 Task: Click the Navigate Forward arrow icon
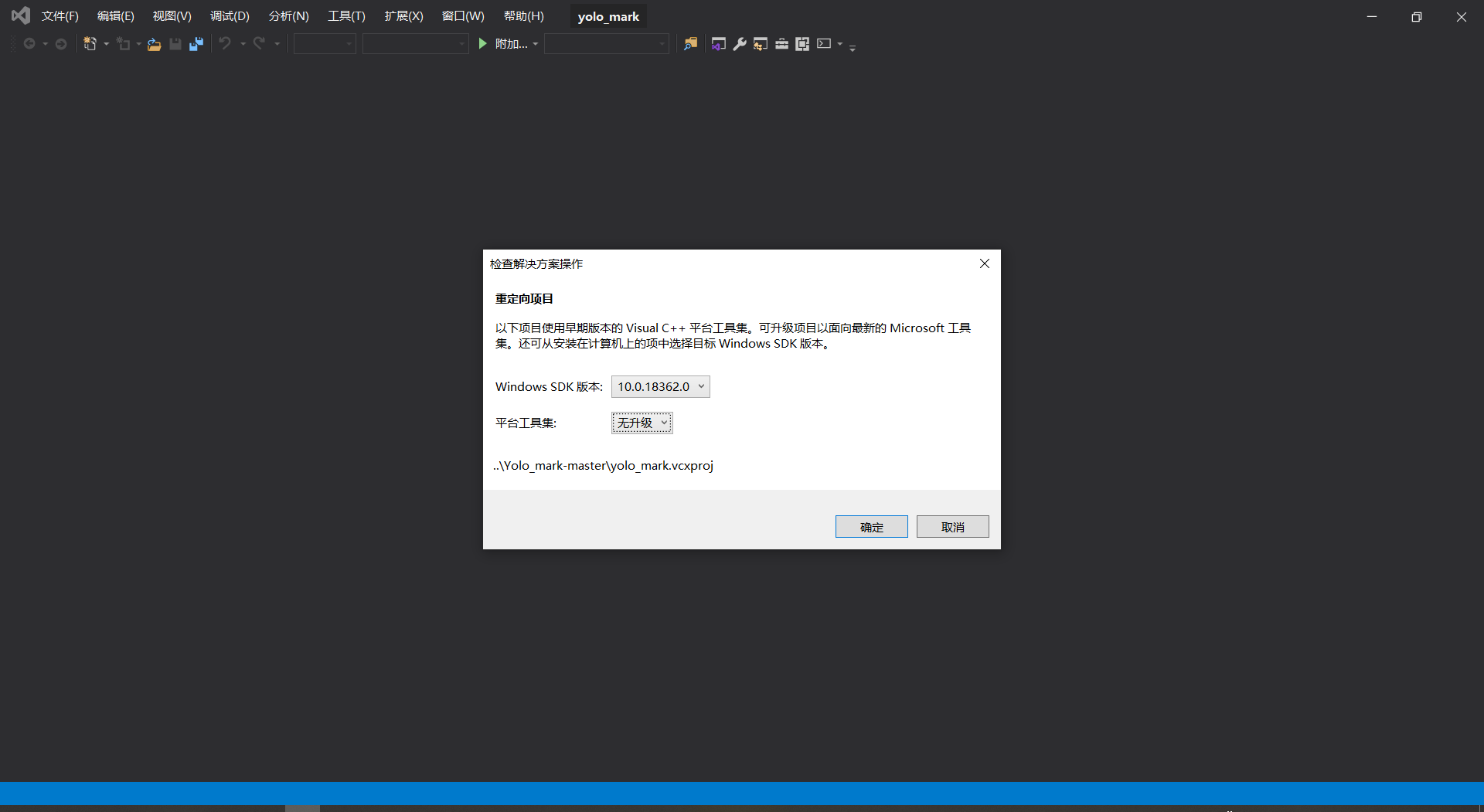point(60,44)
